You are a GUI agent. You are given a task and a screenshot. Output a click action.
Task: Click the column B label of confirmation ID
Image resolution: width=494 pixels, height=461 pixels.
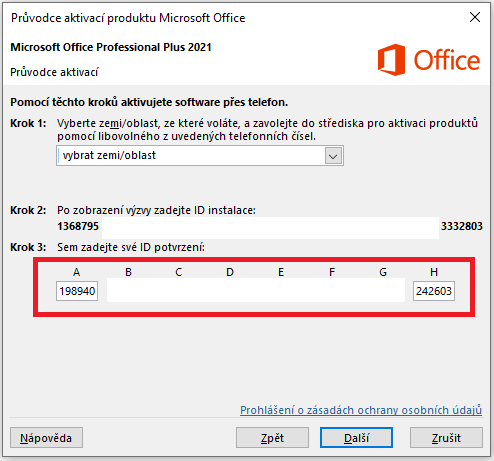(x=128, y=272)
